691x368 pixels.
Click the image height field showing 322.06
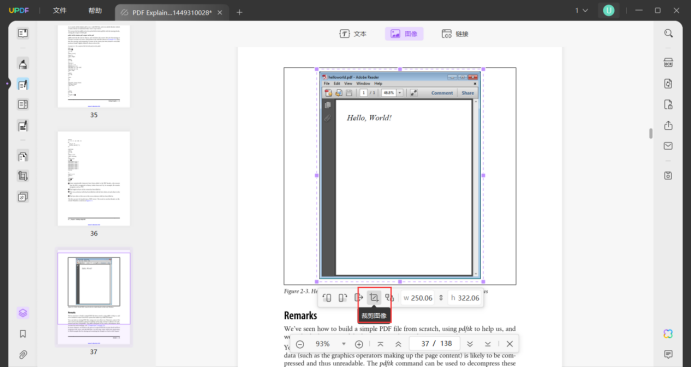[464, 298]
